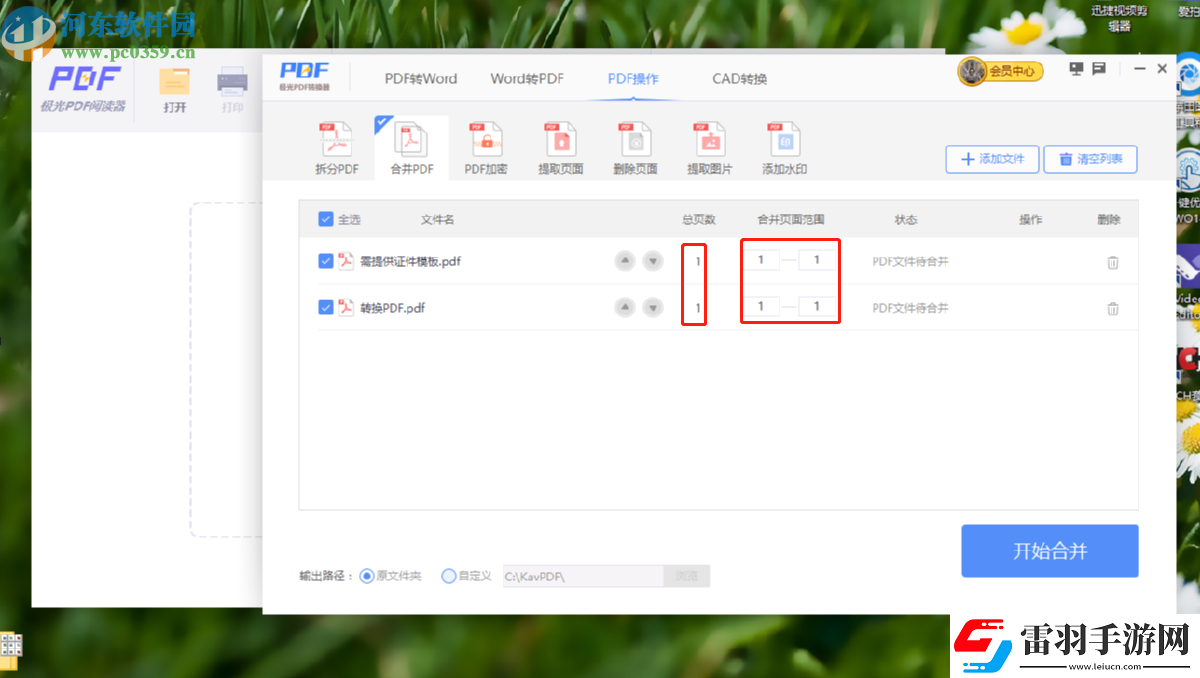Edit the page range start for 转换PDF.pdf
The width and height of the screenshot is (1200, 678).
(x=761, y=306)
